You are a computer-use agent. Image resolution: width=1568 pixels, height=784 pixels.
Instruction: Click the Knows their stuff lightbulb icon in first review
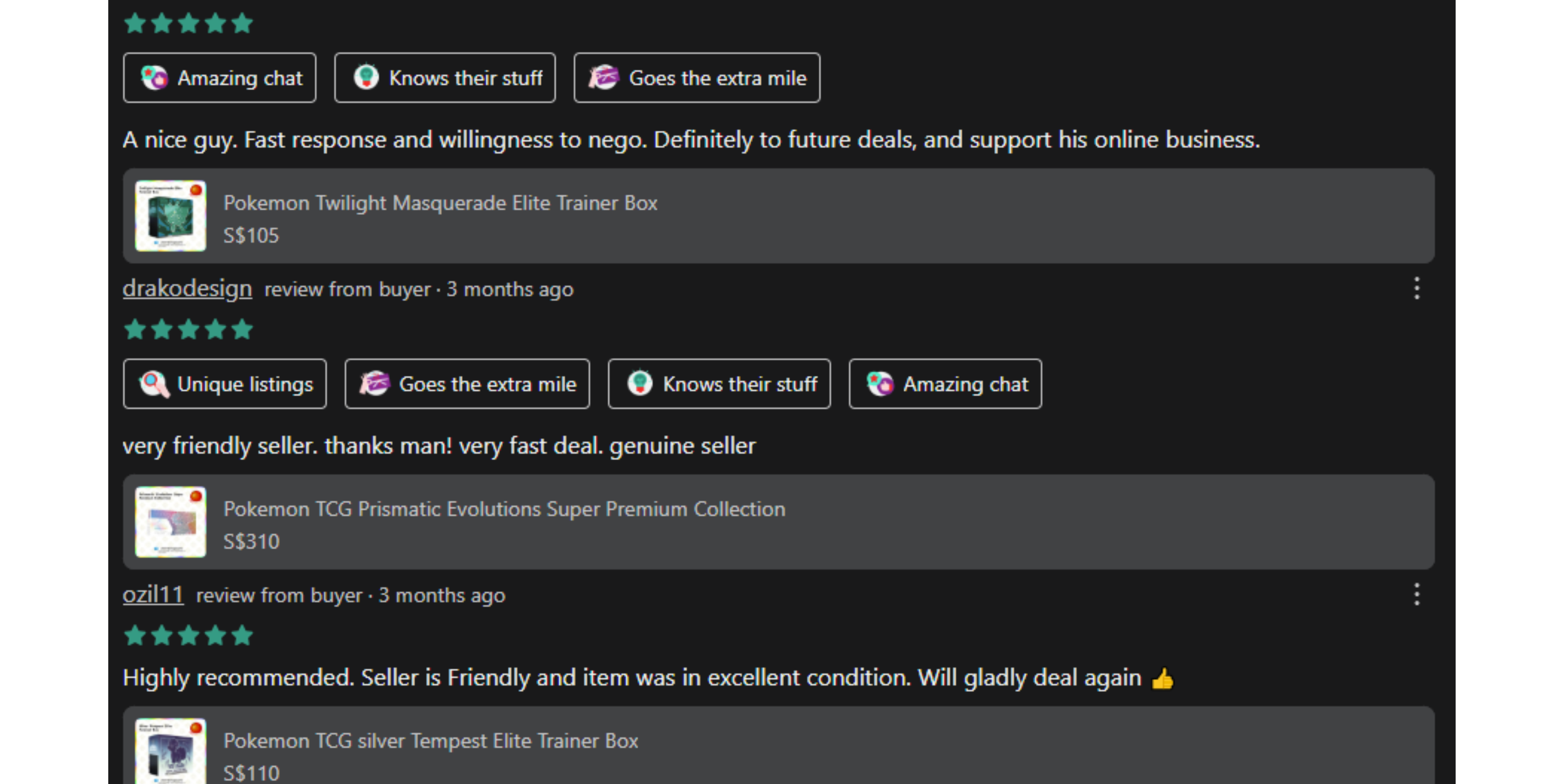coord(366,78)
